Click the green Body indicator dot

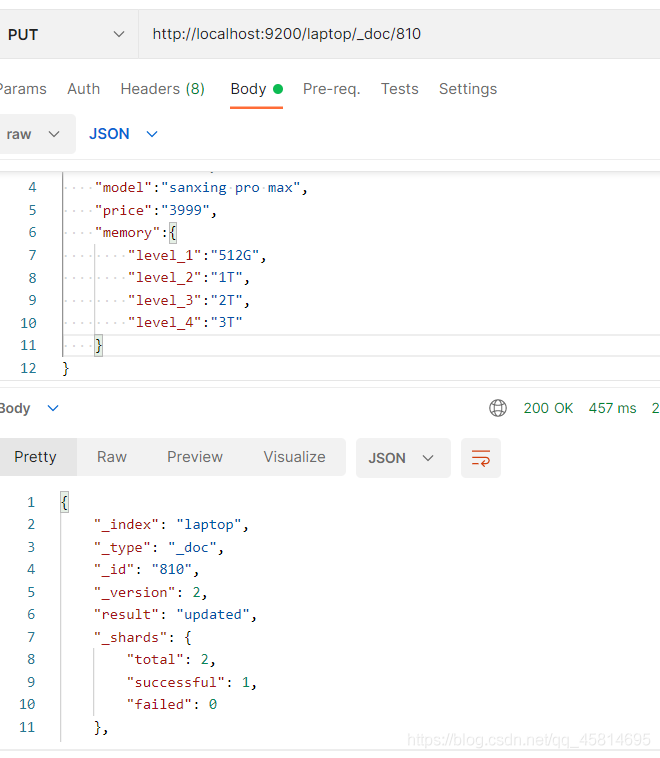pyautogui.click(x=278, y=89)
